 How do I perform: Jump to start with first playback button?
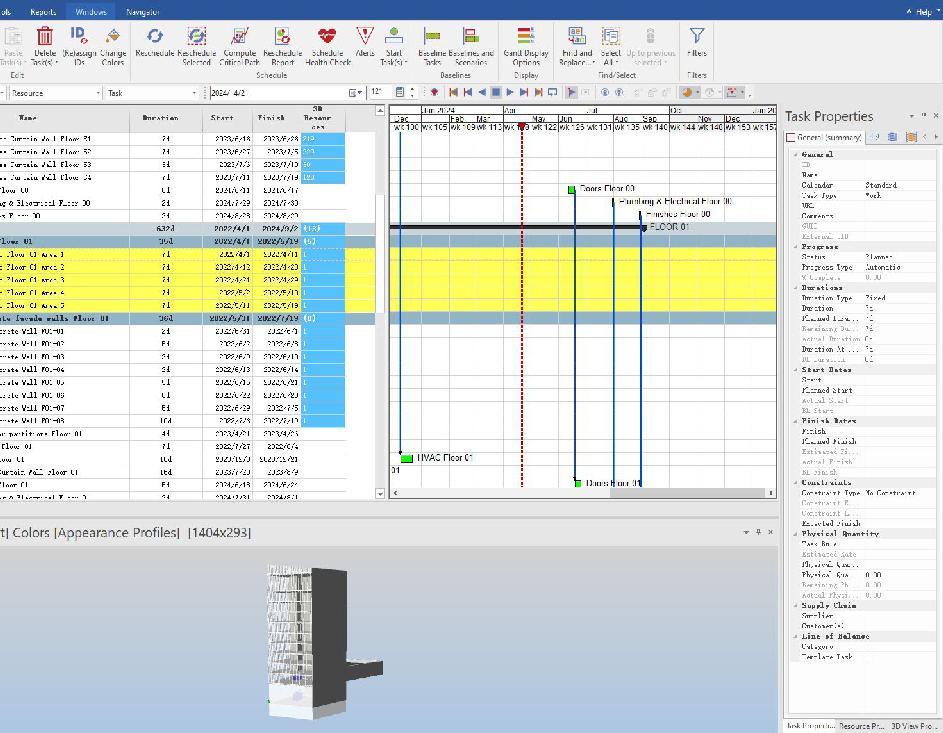[453, 93]
